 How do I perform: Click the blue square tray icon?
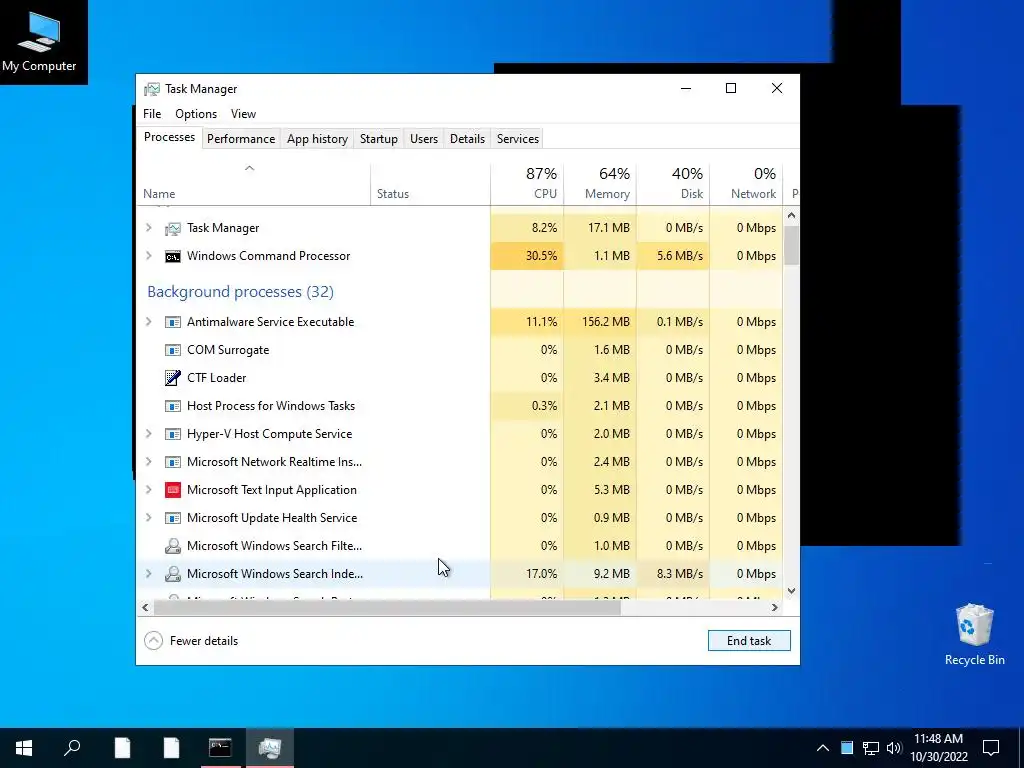[x=847, y=748]
